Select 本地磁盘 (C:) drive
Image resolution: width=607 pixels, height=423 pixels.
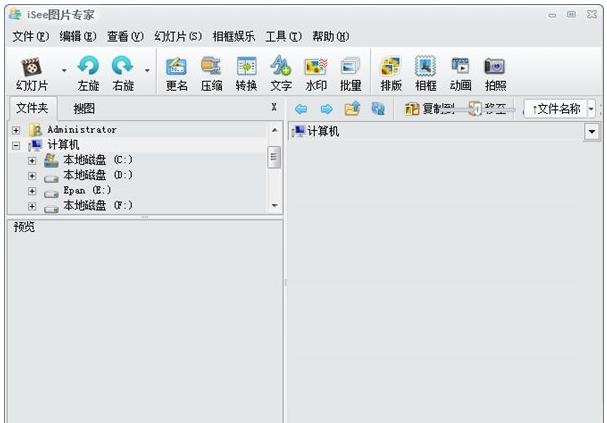tap(98, 160)
